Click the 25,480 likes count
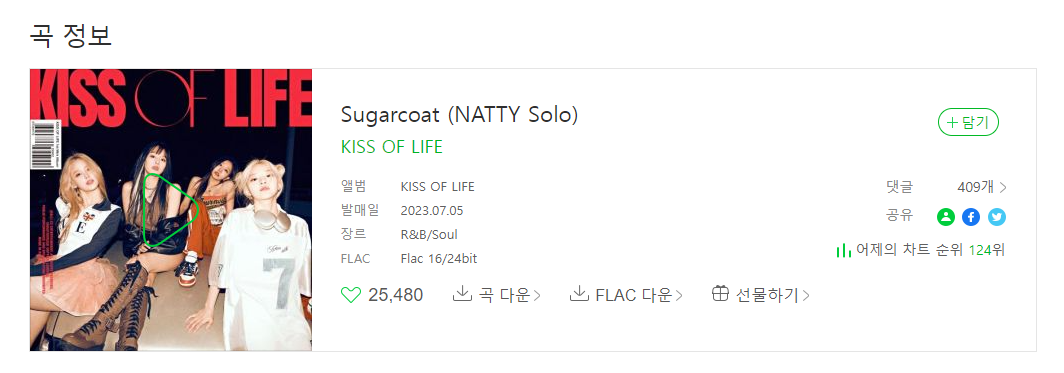Image resolution: width=1064 pixels, height=373 pixels. pyautogui.click(x=396, y=295)
